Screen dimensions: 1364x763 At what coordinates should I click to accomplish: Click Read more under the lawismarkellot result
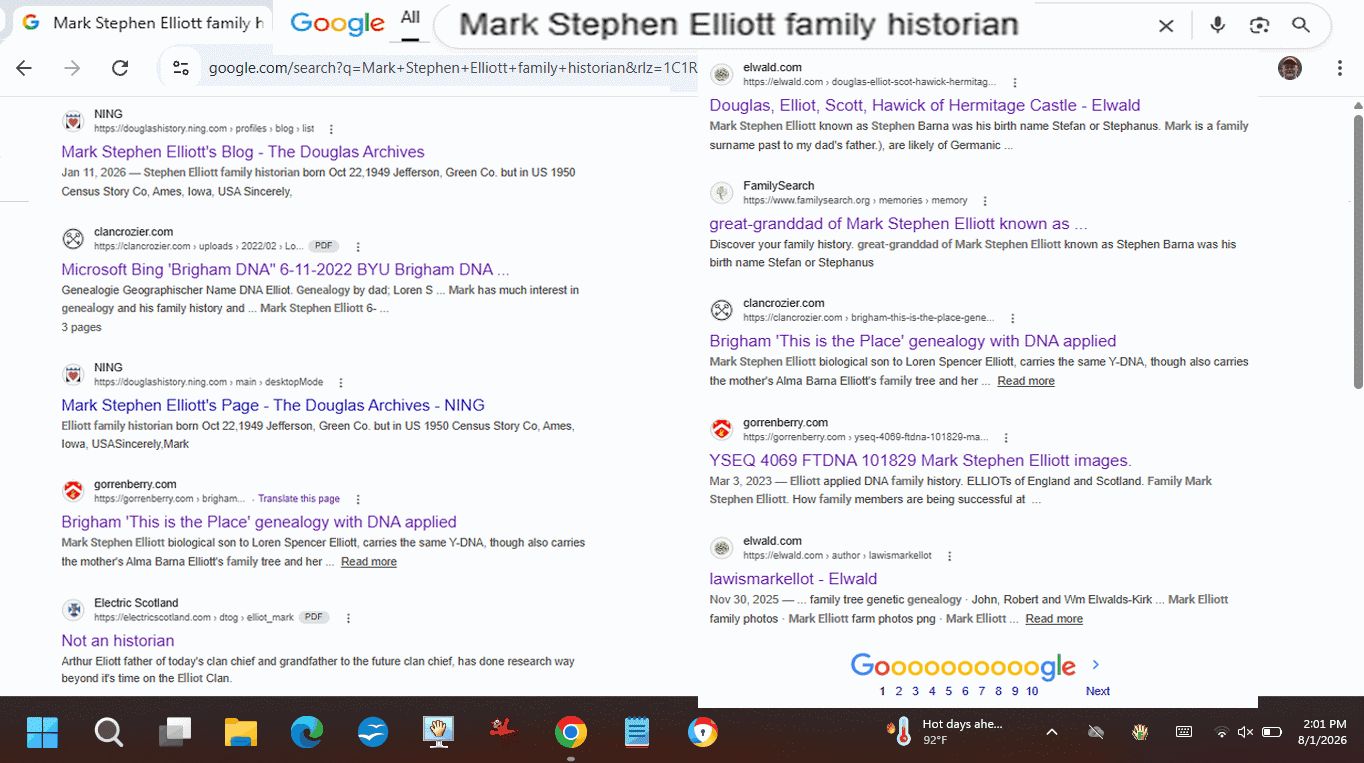click(1054, 619)
